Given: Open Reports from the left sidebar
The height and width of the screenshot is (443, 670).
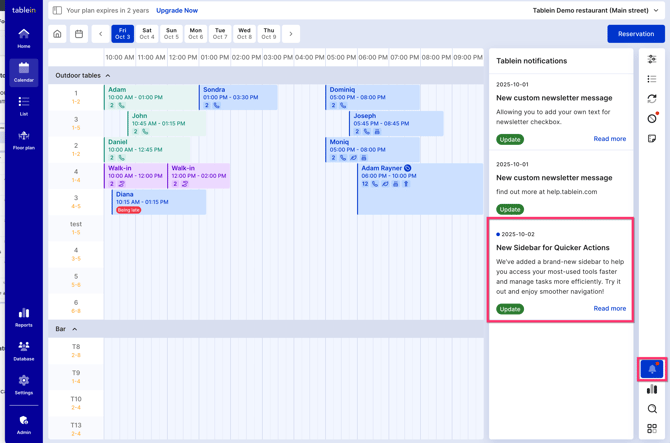Looking at the screenshot, I should tap(23, 317).
